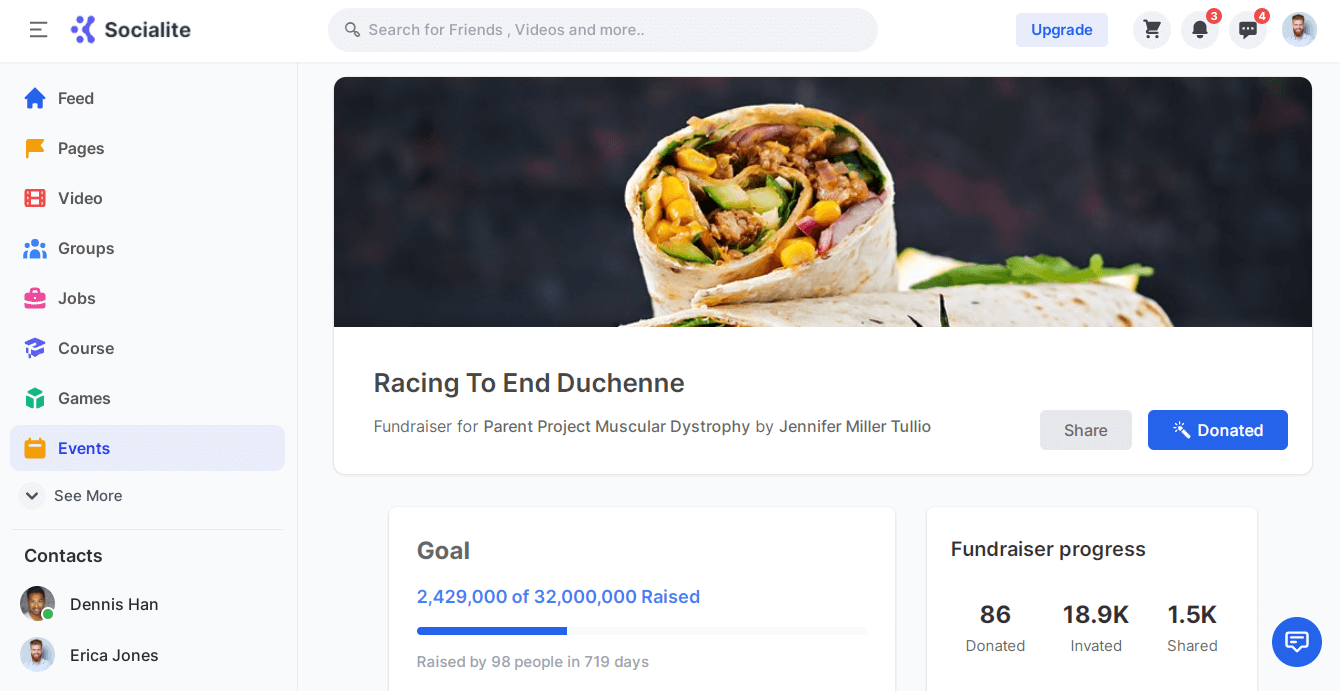The image size is (1340, 691).
Task: Open the messages chat icon
Action: 1248,30
